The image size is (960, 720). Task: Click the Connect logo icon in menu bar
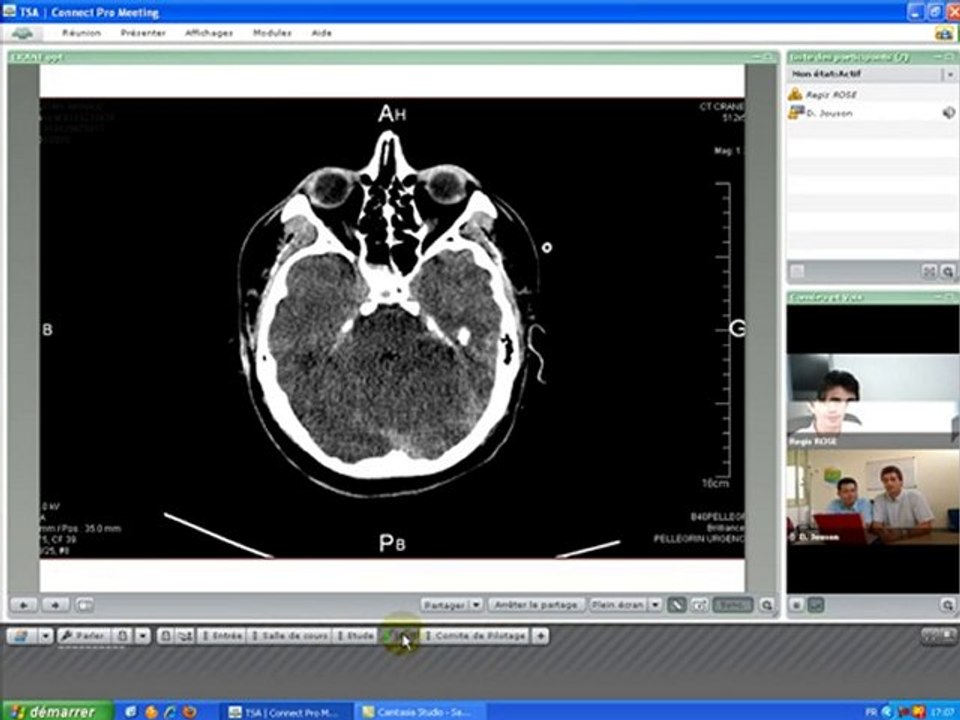[23, 33]
